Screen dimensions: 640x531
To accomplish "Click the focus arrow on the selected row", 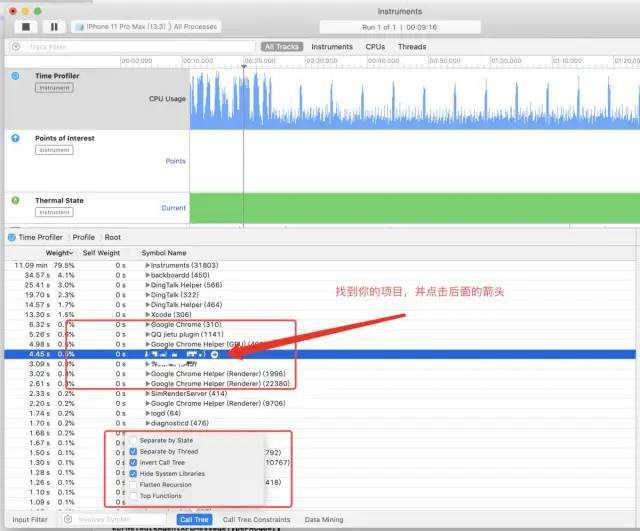I will [214, 354].
